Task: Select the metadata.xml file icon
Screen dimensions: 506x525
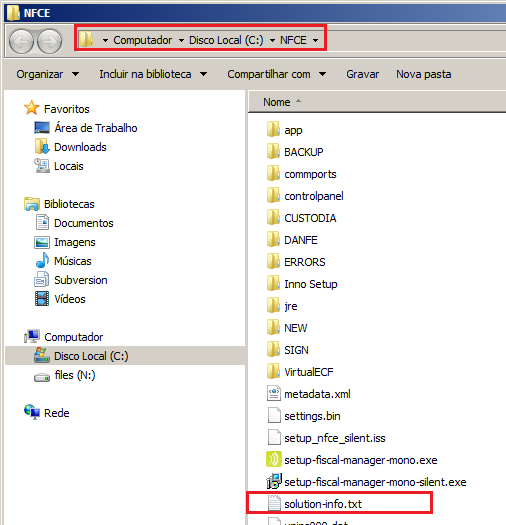Action: 274,393
